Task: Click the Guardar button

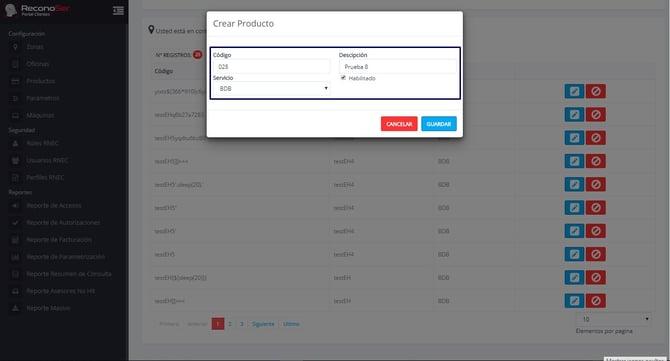Action: click(x=439, y=124)
